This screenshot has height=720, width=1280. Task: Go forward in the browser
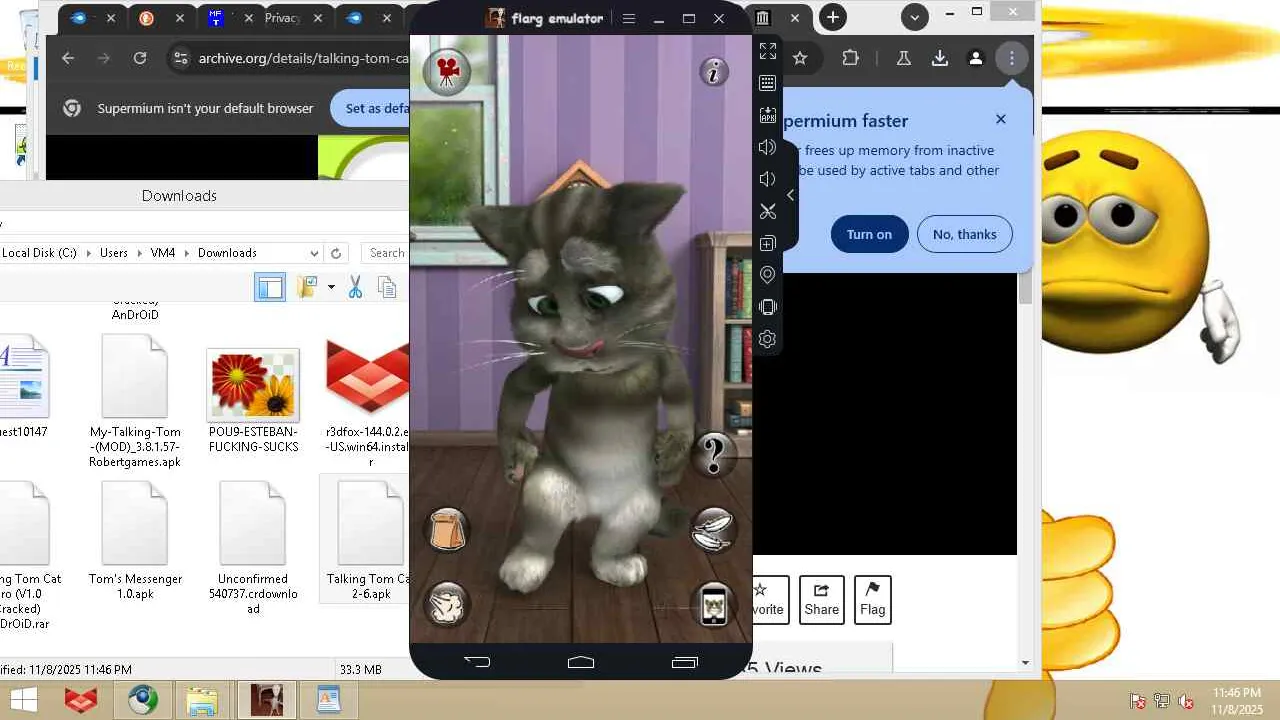tap(104, 58)
